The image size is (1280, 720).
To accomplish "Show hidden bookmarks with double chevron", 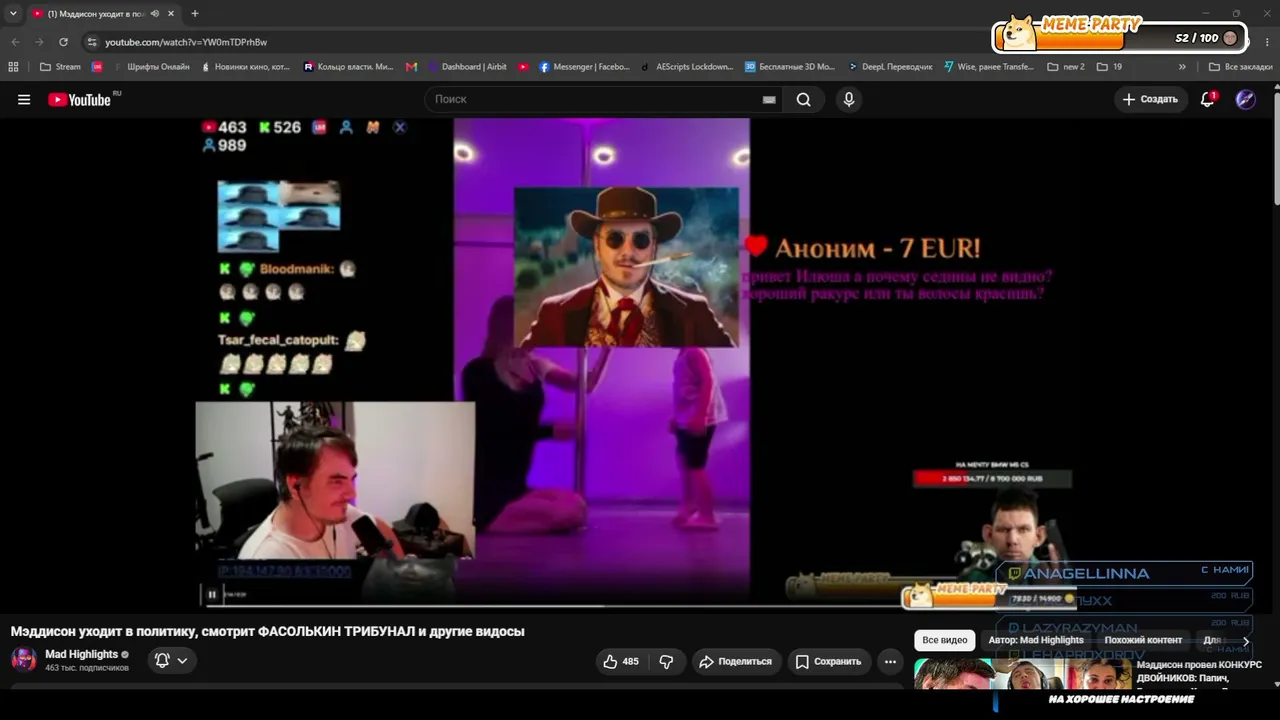I will (x=1182, y=67).
